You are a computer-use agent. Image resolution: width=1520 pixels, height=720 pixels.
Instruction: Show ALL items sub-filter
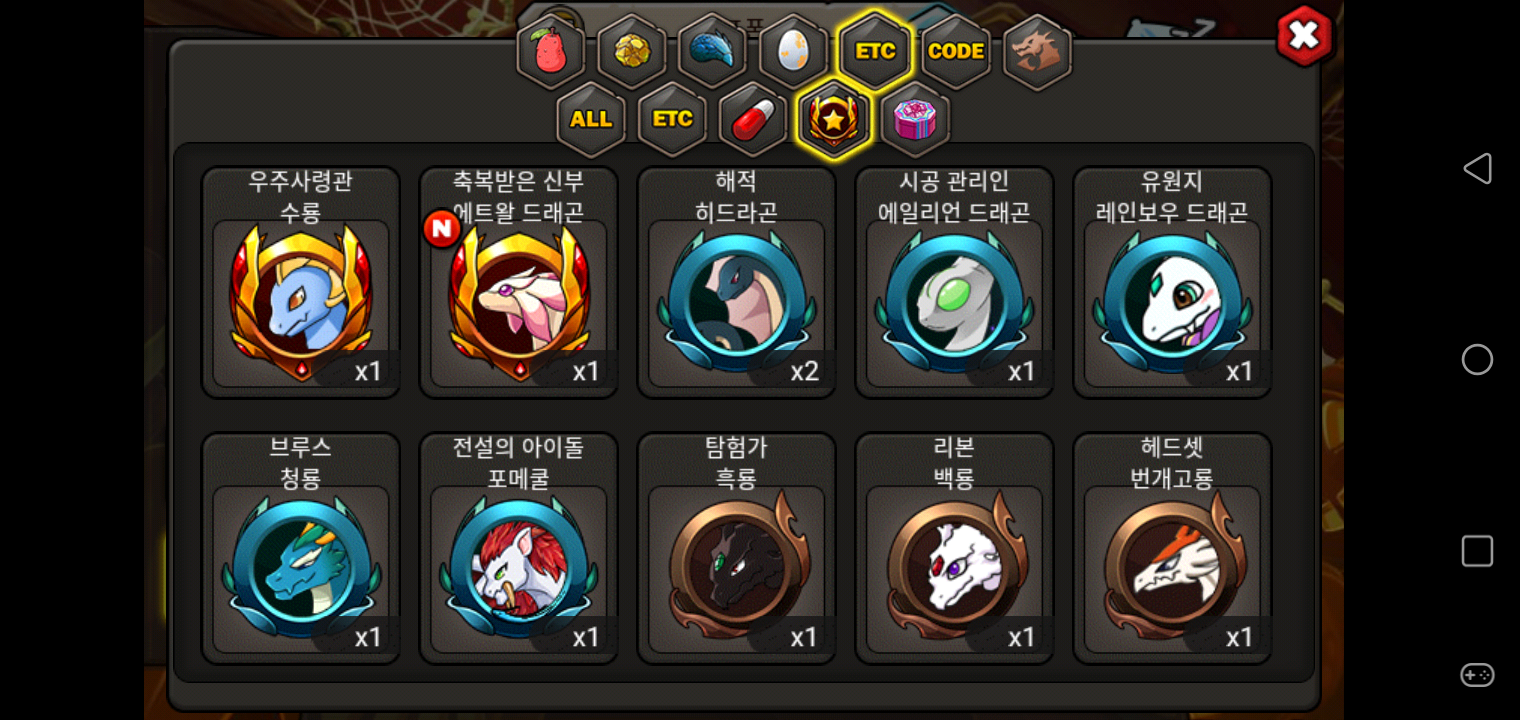591,120
